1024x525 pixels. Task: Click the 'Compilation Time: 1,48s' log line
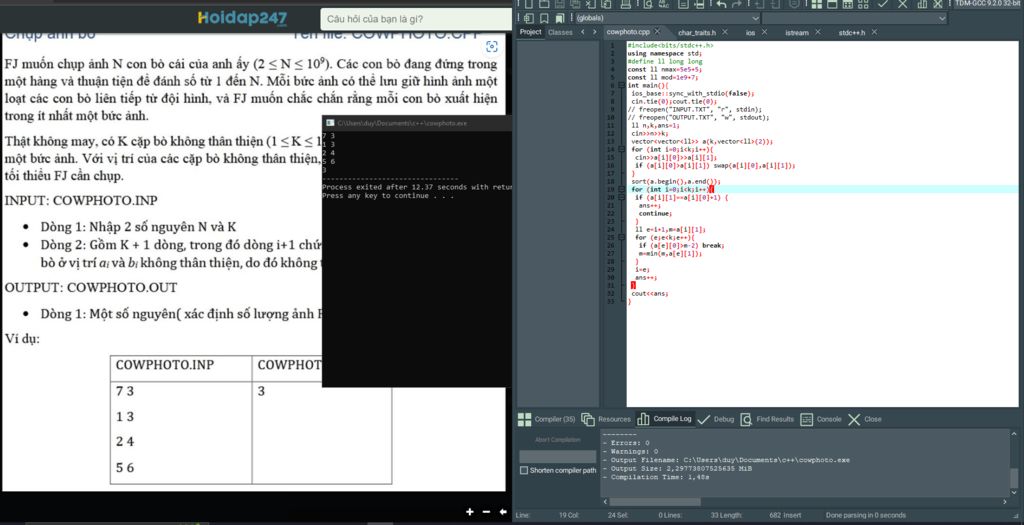click(x=656, y=477)
